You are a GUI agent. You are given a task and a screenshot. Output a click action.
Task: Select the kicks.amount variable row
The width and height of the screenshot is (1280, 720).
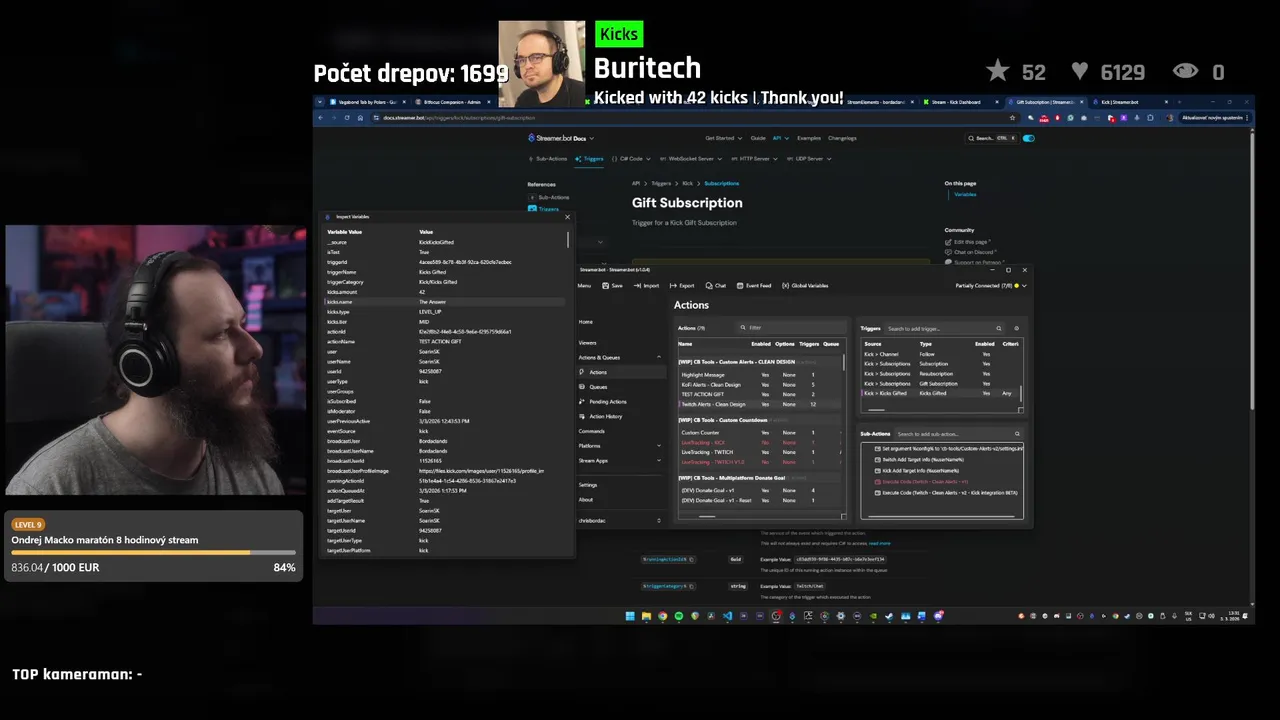click(x=446, y=292)
